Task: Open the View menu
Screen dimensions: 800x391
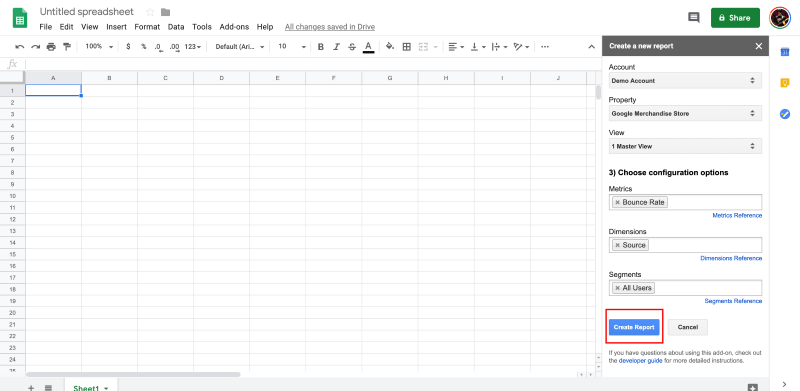Action: 90,27
